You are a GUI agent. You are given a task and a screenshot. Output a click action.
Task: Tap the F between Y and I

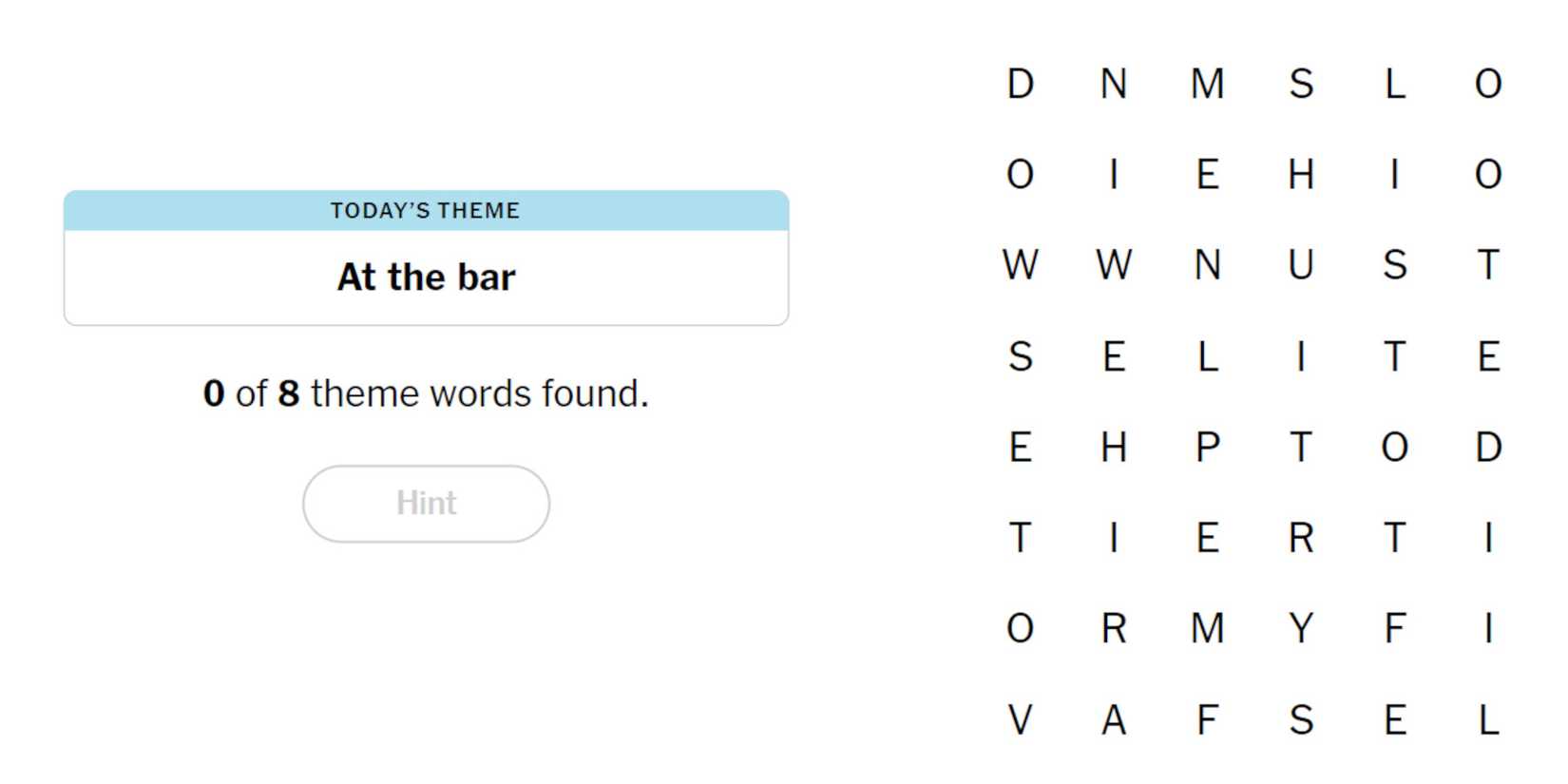click(1394, 628)
